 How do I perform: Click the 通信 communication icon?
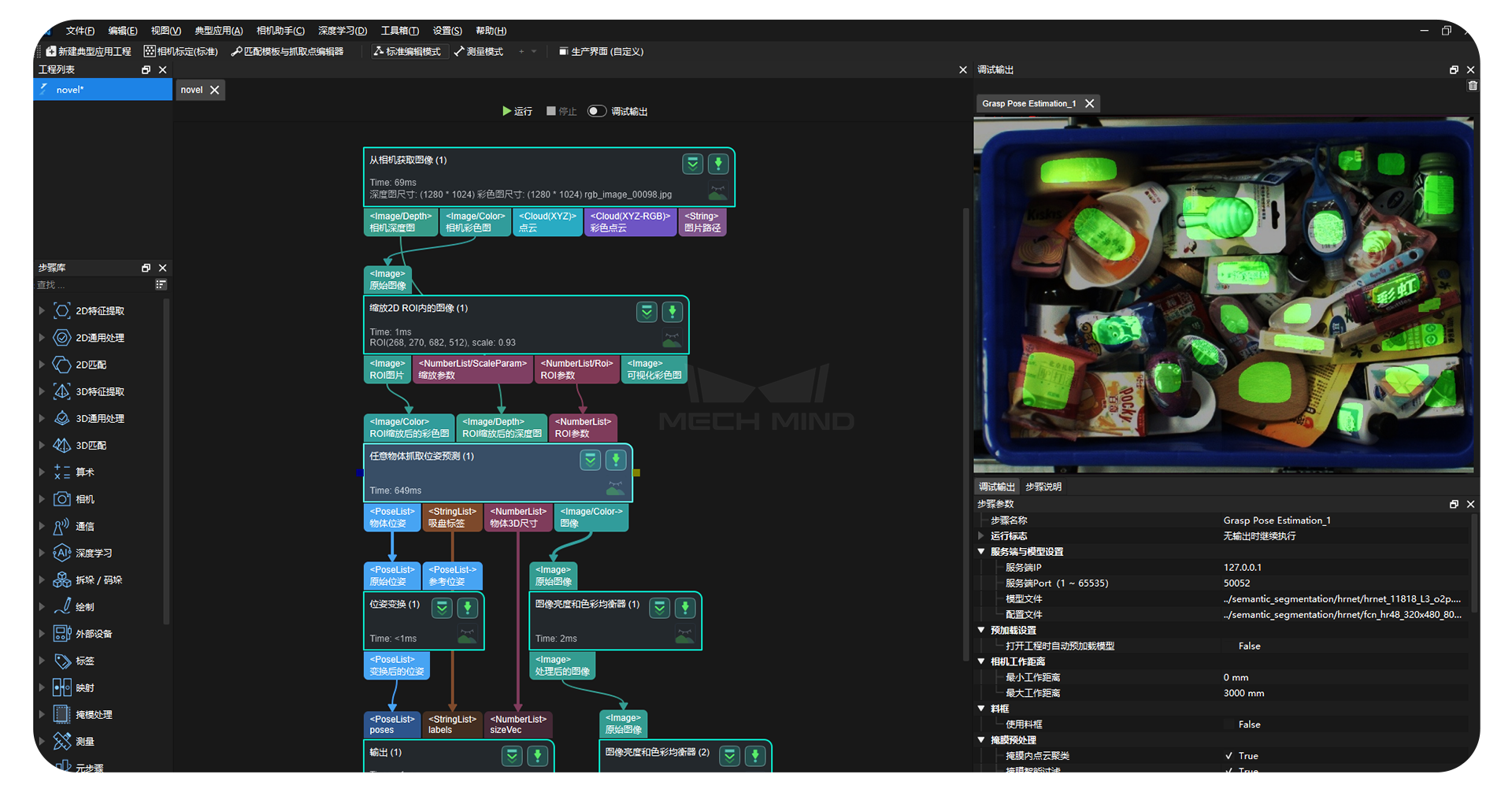(x=62, y=526)
